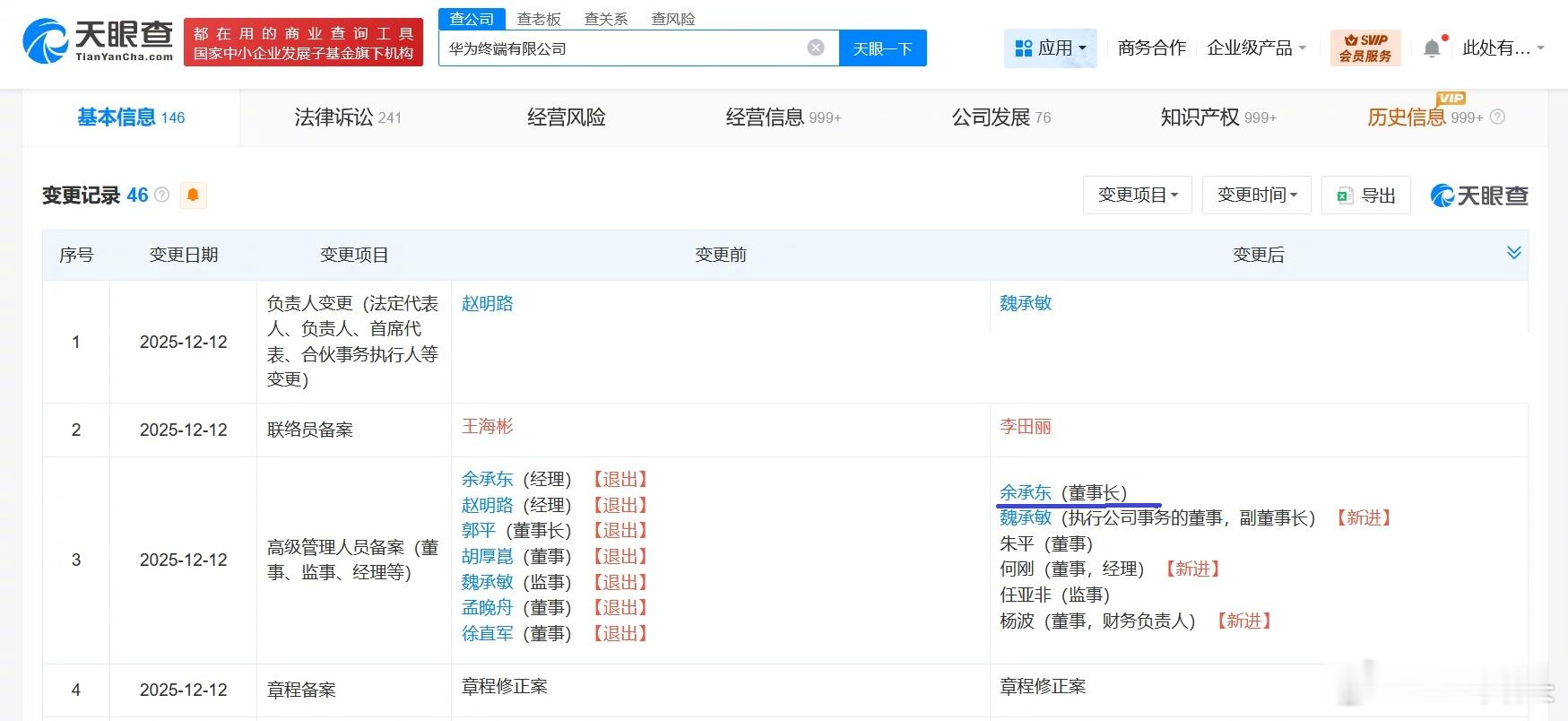Clear the search box with the X icon
The height and width of the screenshot is (721, 1568).
click(x=816, y=48)
